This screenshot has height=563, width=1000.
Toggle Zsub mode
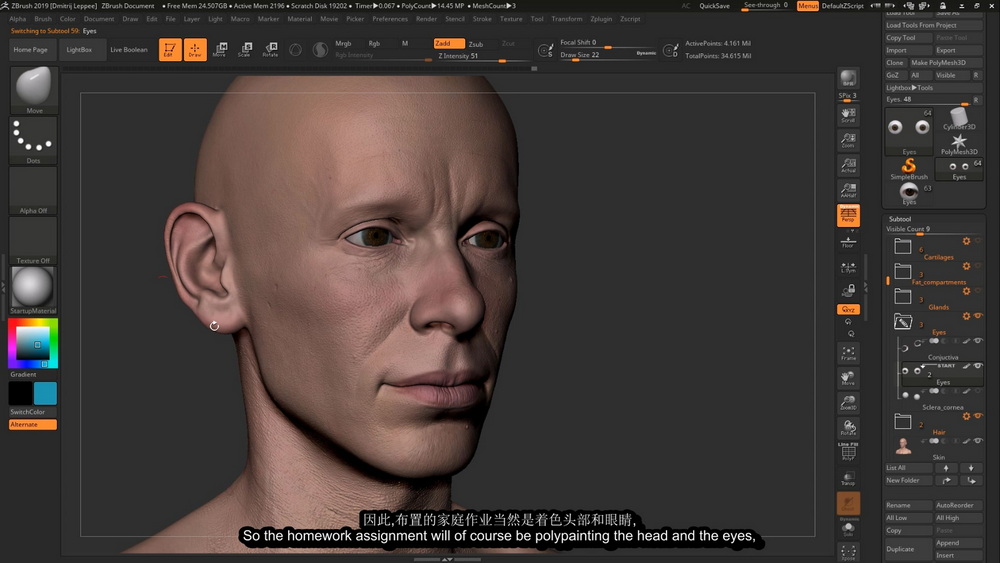coord(476,44)
